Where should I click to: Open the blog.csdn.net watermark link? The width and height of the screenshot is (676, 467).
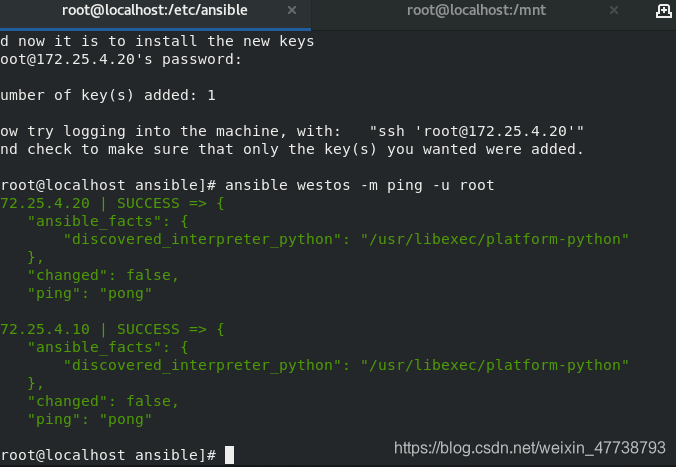(x=530, y=448)
